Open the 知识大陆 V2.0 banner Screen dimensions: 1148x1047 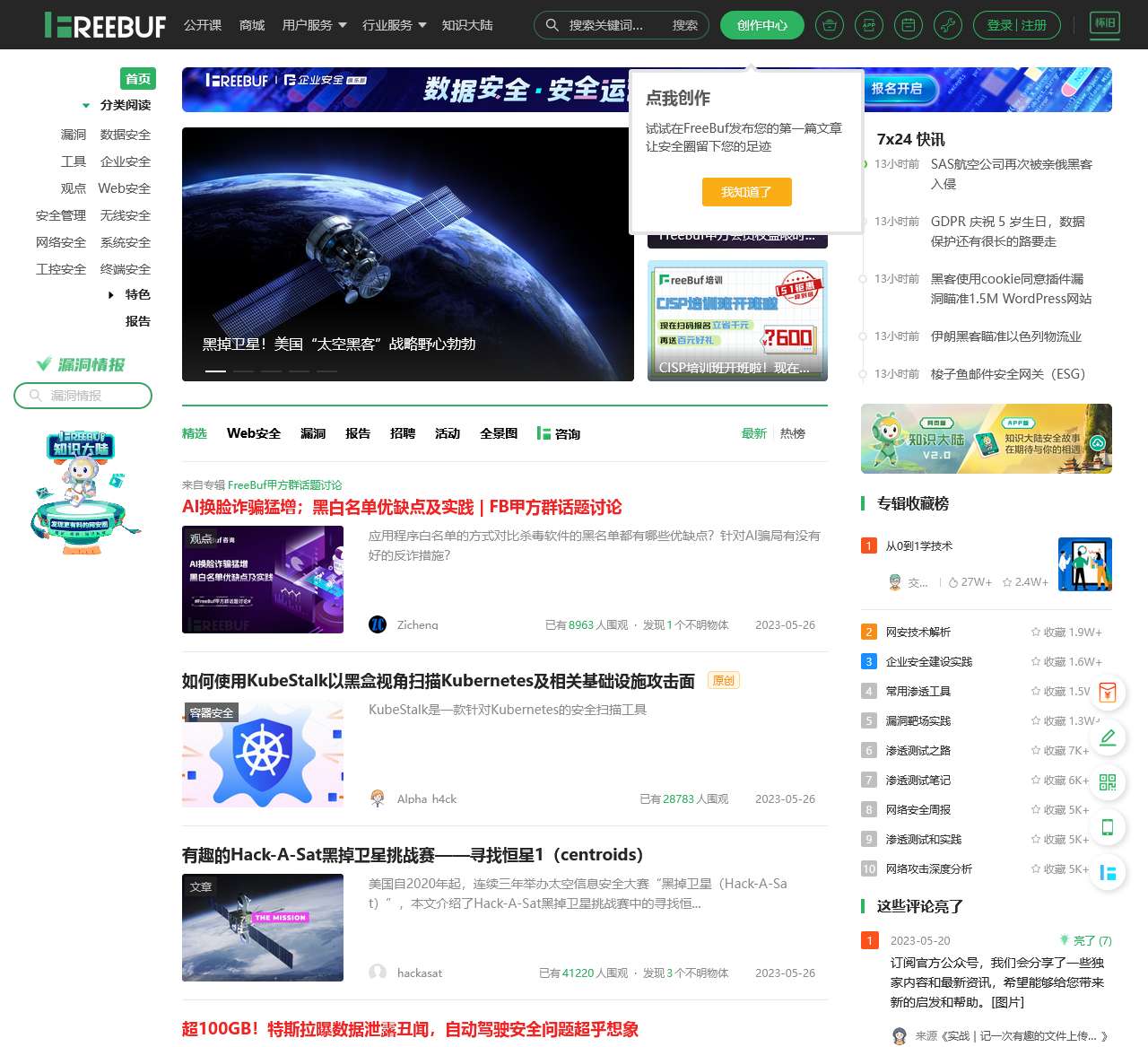pos(987,439)
